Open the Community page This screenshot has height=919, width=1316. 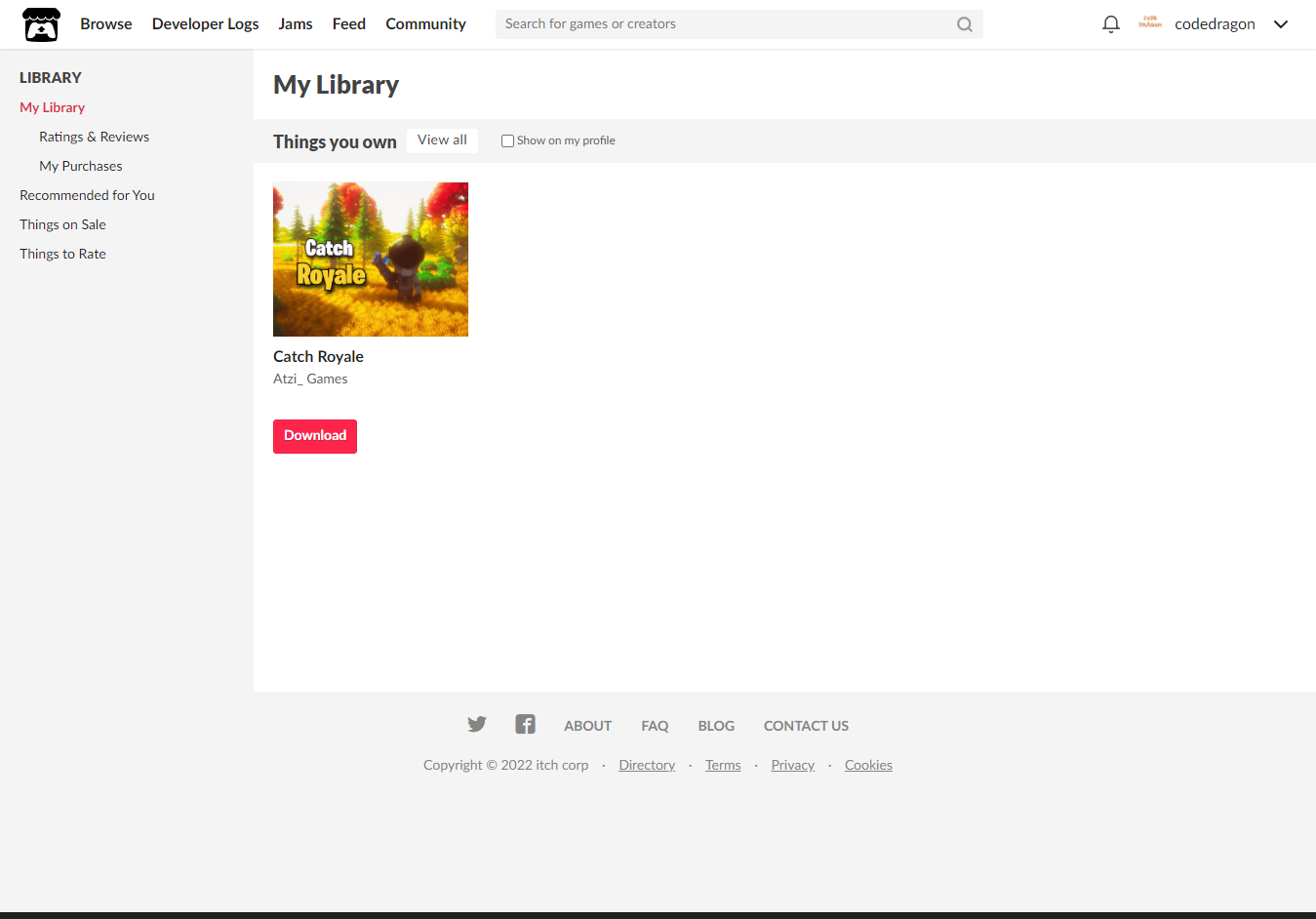pos(425,23)
